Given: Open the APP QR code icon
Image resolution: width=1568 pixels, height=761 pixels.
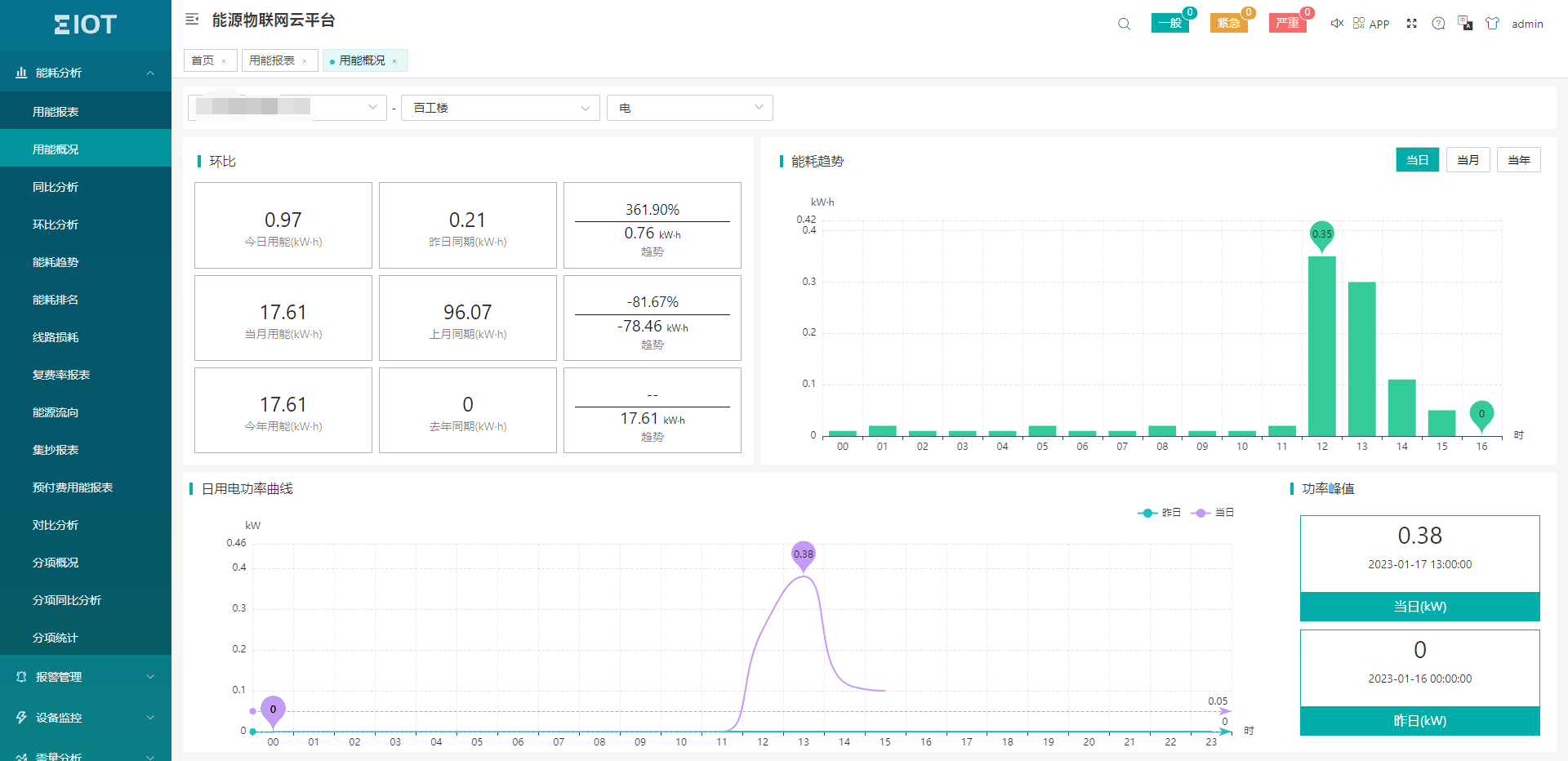Looking at the screenshot, I should coord(1359,23).
